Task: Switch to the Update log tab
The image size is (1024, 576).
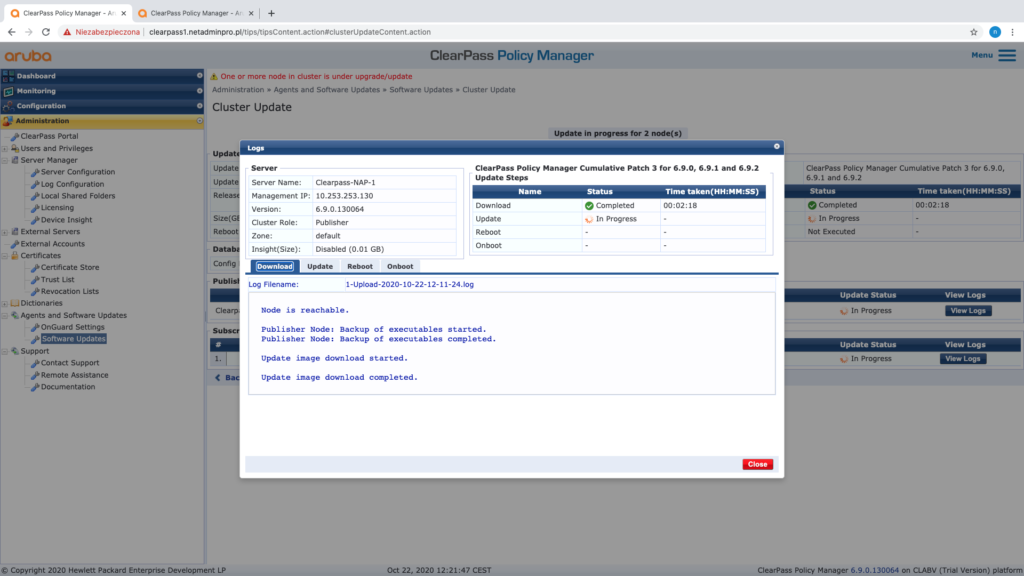Action: [x=320, y=267]
